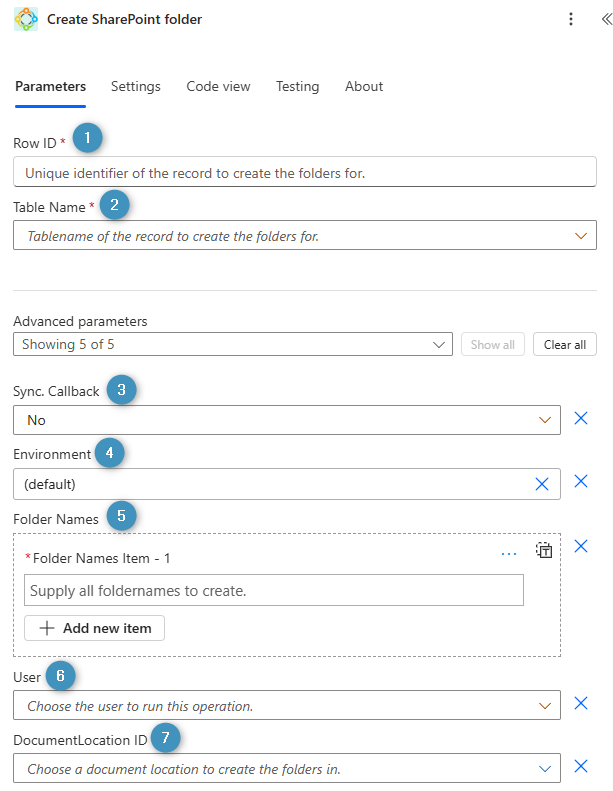Switch to the Settings tab
The height and width of the screenshot is (791, 613).
(x=135, y=87)
